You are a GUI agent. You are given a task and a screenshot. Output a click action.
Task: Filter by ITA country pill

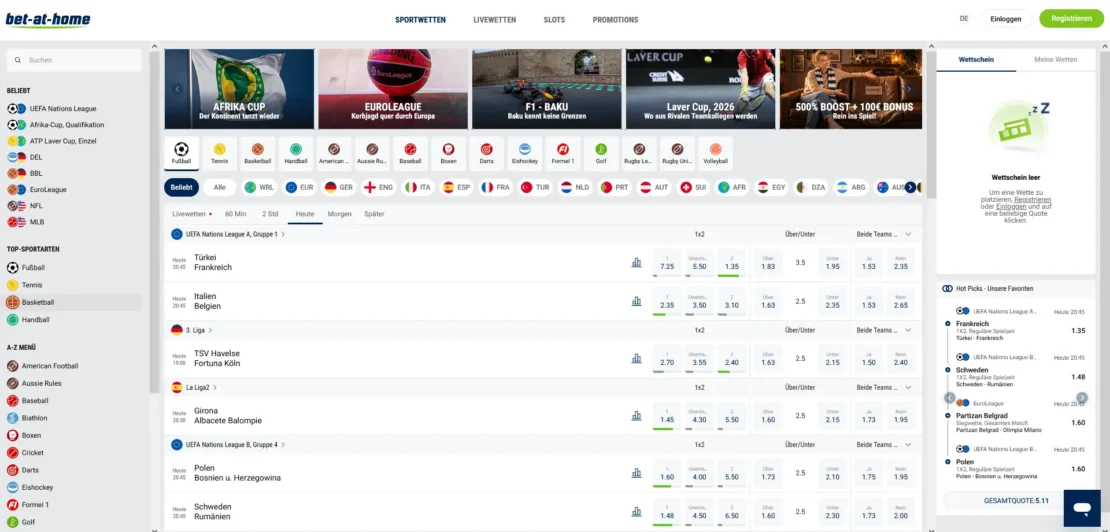tap(418, 187)
